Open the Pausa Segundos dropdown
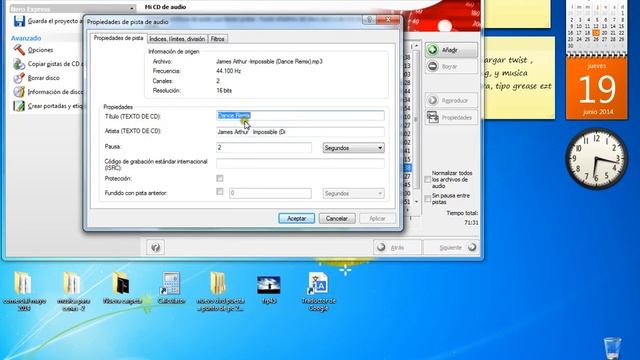This screenshot has height=360, width=640. click(353, 148)
